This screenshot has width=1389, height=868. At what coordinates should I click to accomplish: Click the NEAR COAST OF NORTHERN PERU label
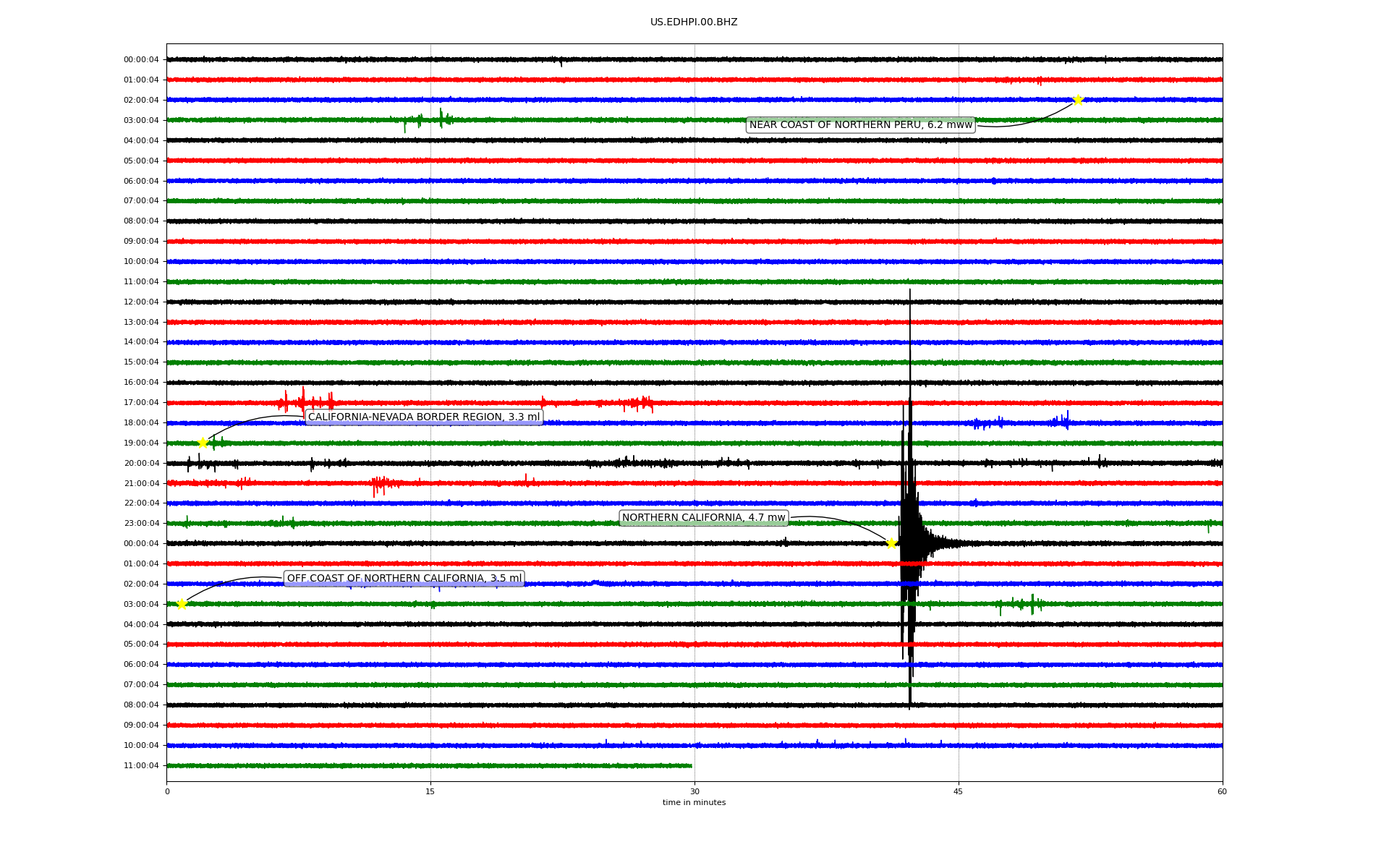pos(860,125)
